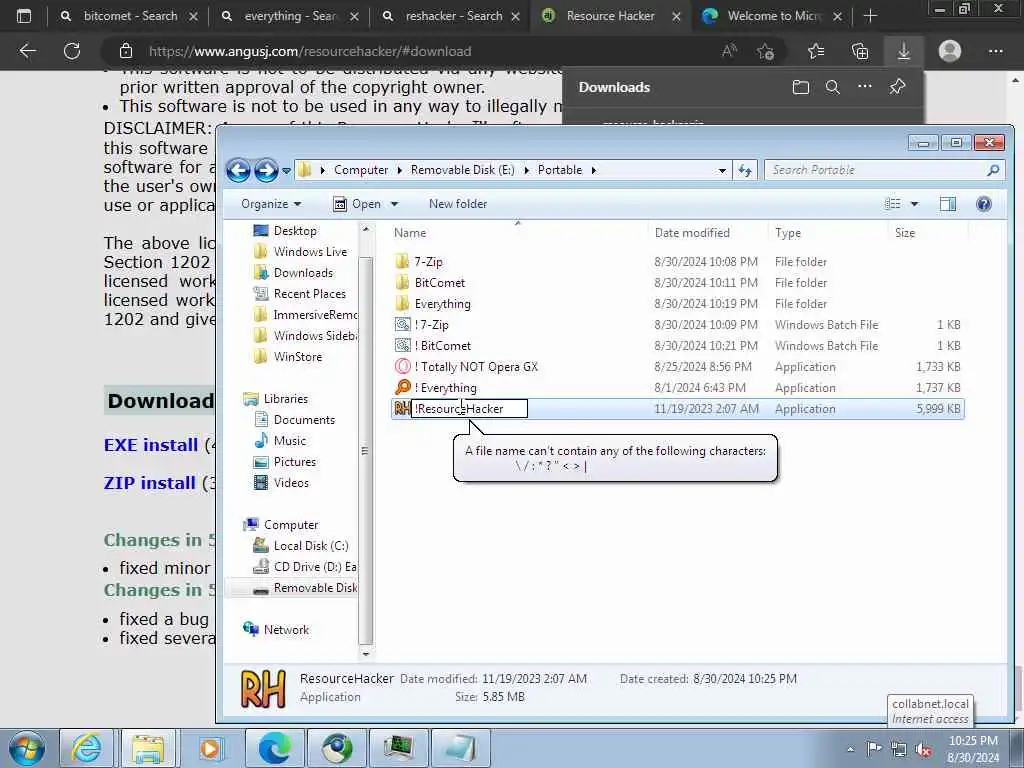Click ZIP install link on webpage
The height and width of the screenshot is (768, 1024).
(x=150, y=483)
